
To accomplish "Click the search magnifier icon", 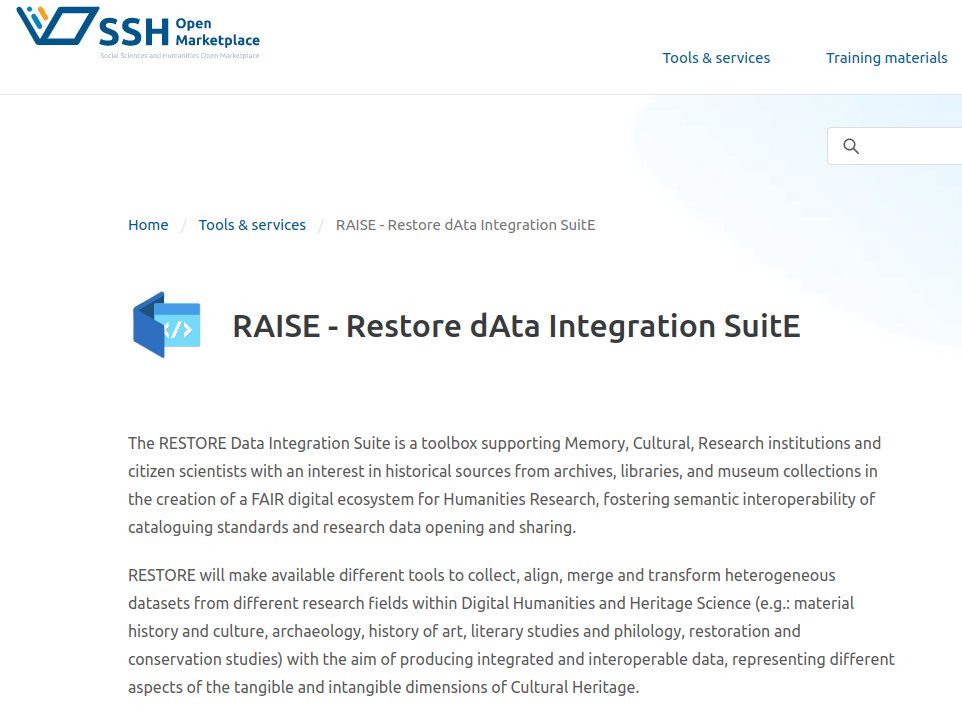I will tap(851, 147).
